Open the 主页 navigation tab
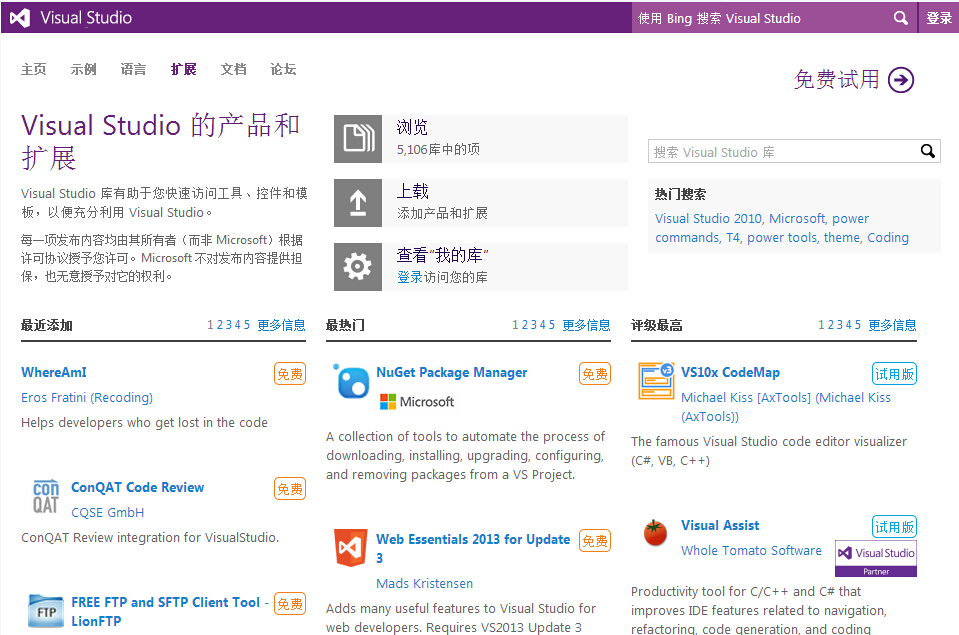The width and height of the screenshot is (959, 635). 34,69
